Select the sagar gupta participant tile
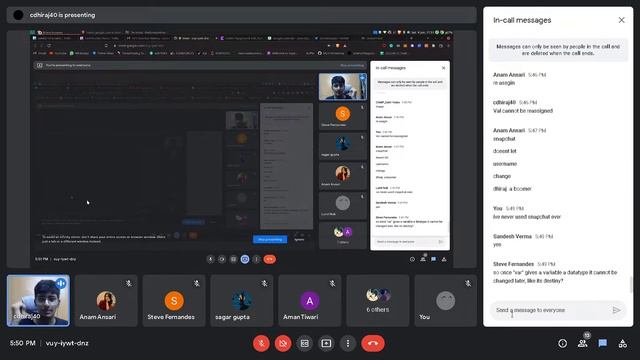Screen dimensions: 640x360 pyautogui.click(x=242, y=300)
